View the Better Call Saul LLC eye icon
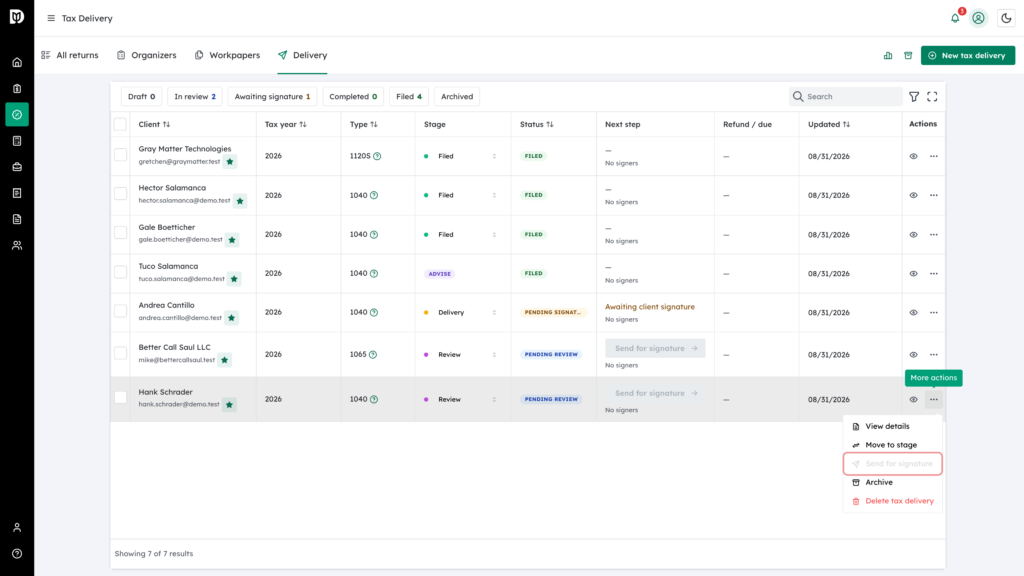 pos(914,355)
